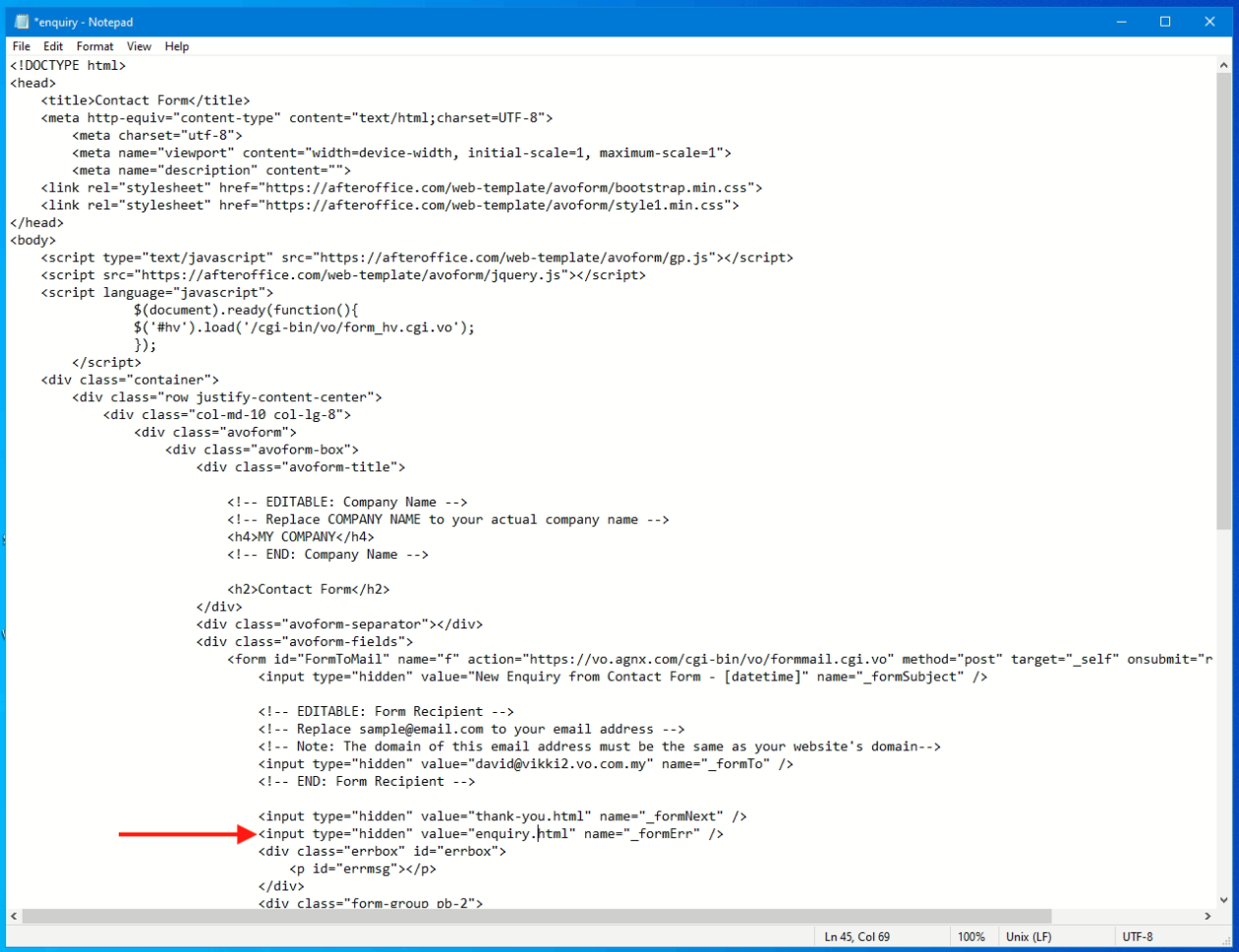Click the vertical scrollbar down arrow
The height and width of the screenshot is (952, 1239).
click(x=1225, y=900)
